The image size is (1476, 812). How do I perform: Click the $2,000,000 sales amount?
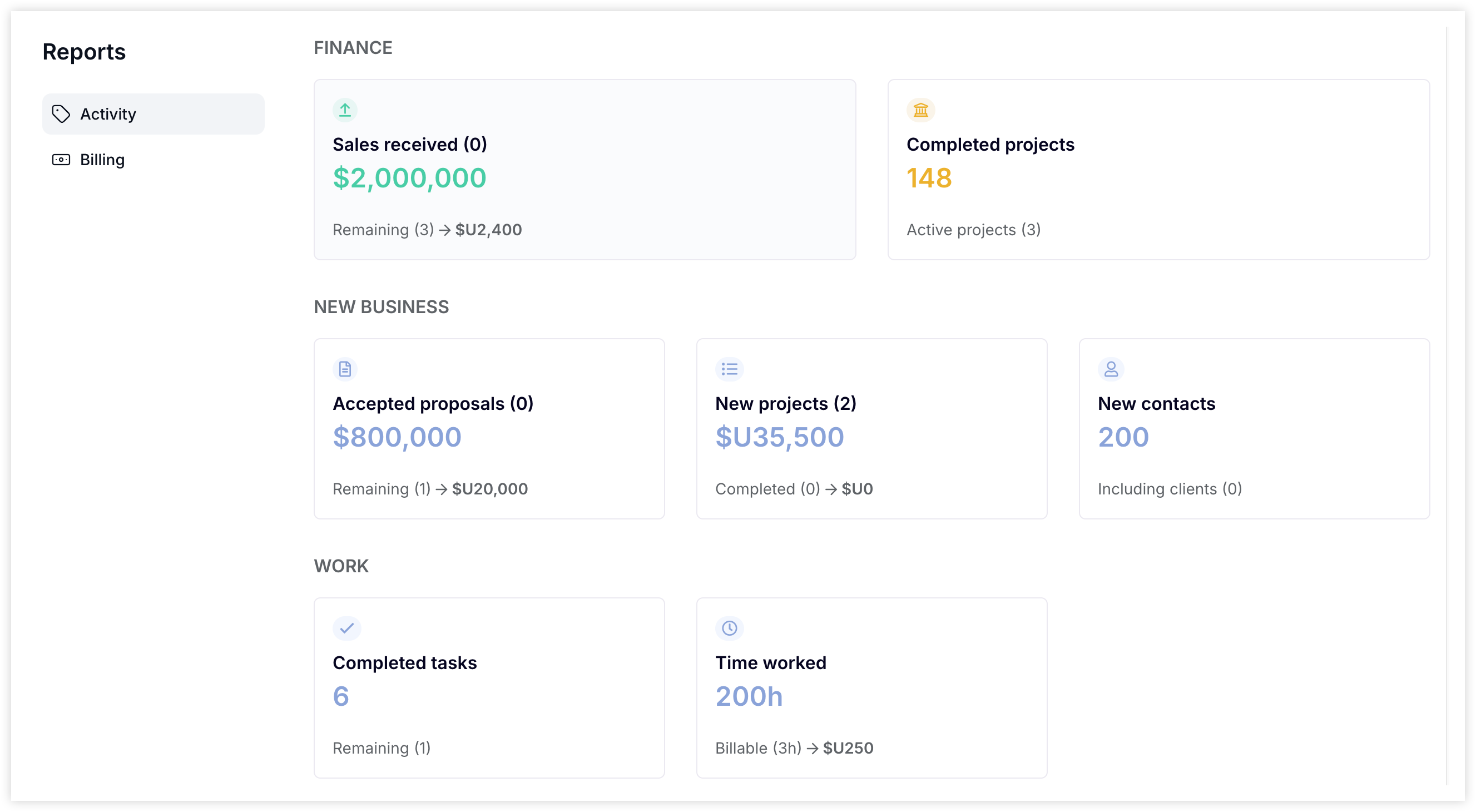click(x=410, y=178)
